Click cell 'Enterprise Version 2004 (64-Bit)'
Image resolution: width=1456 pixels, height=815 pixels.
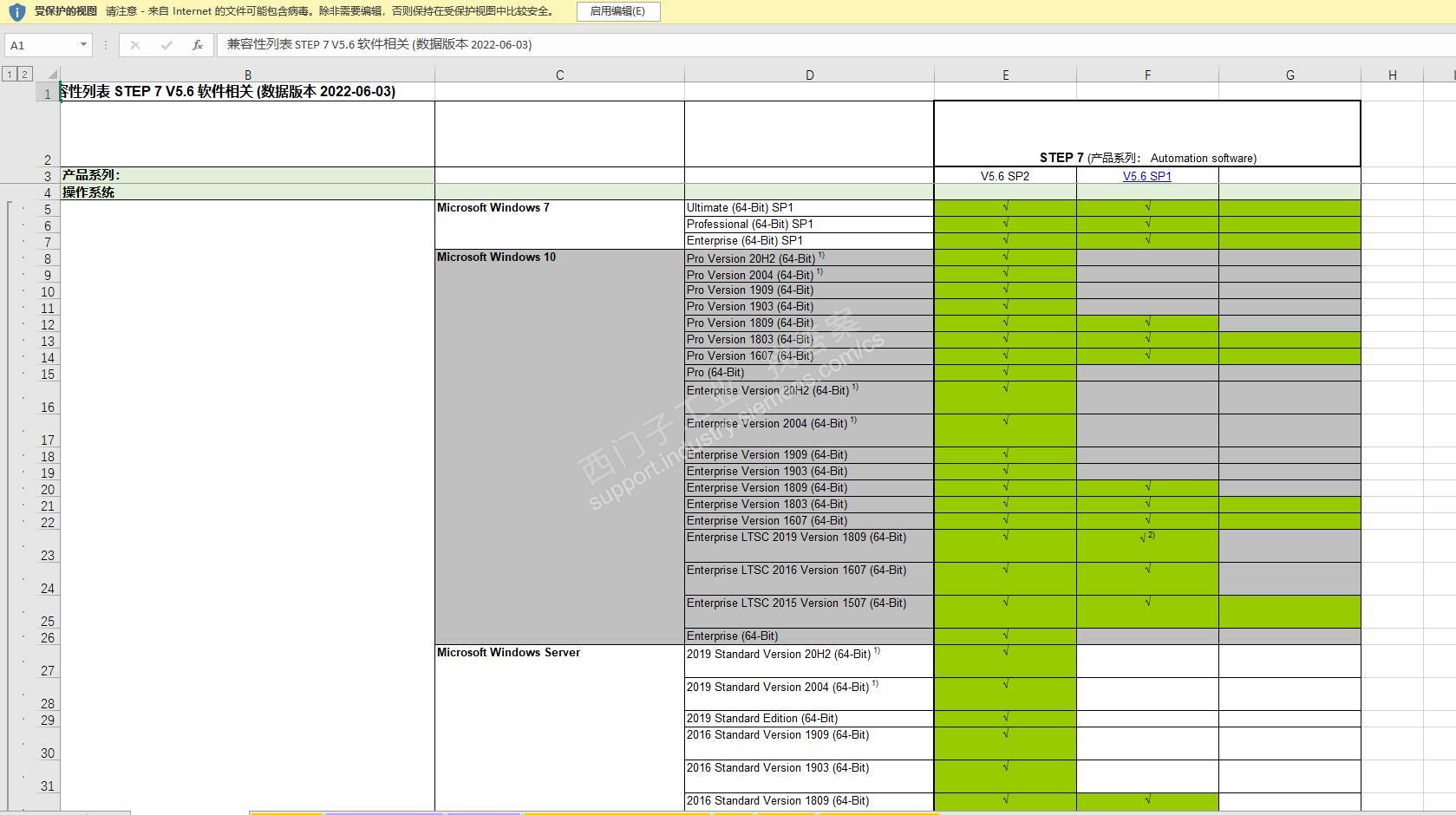point(809,431)
